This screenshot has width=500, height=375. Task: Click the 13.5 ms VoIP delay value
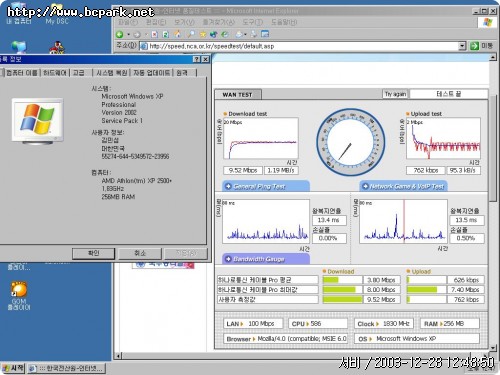click(467, 220)
